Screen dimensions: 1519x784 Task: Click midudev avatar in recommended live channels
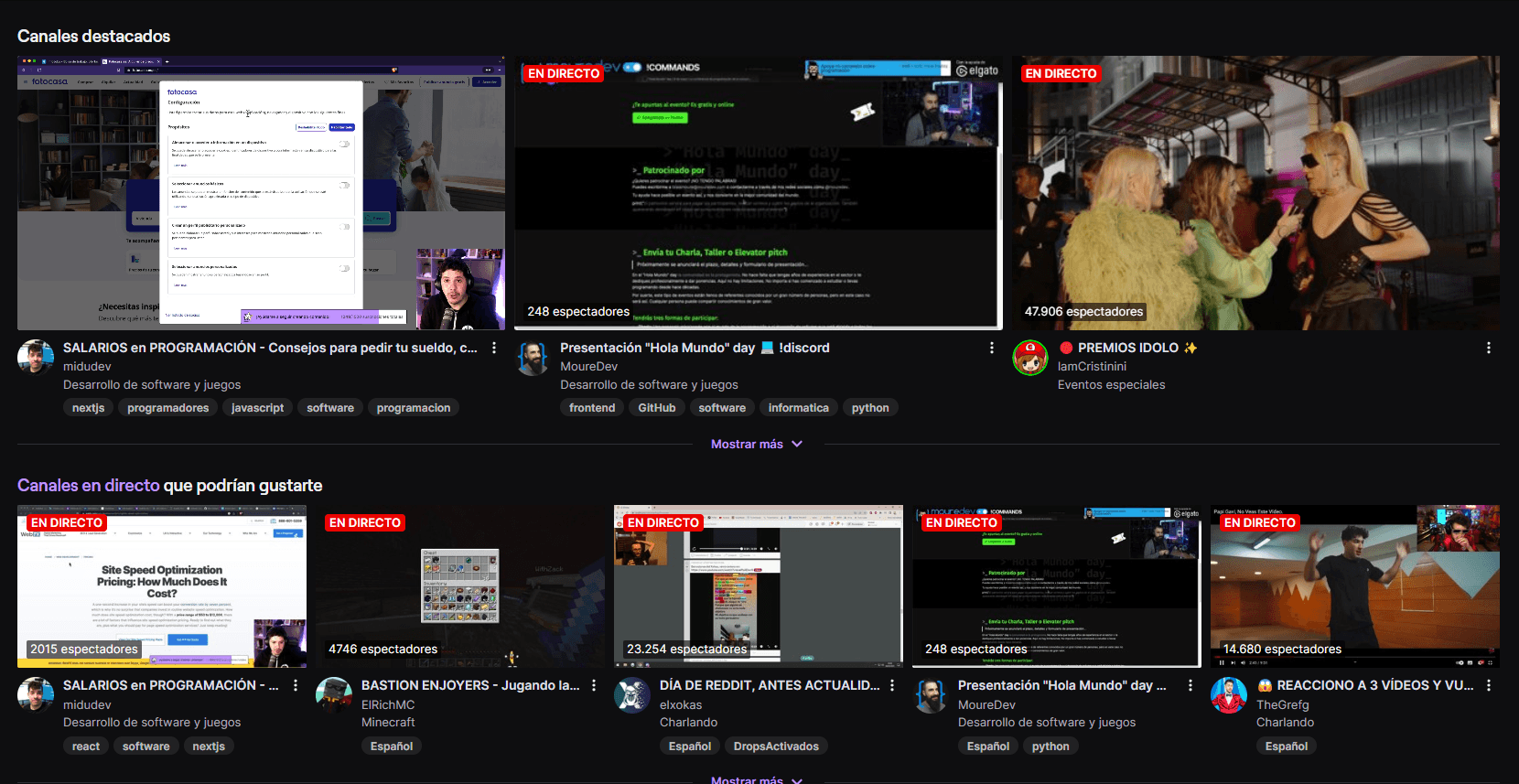(x=36, y=695)
